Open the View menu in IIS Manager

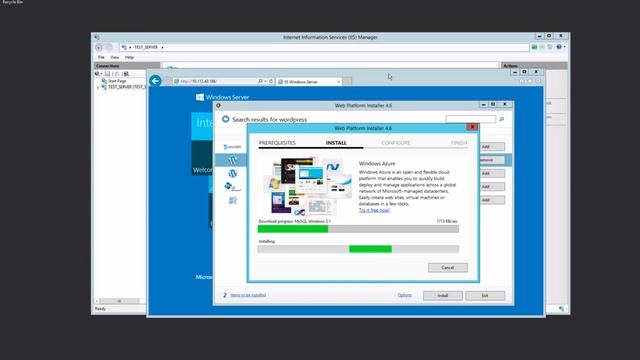115,58
